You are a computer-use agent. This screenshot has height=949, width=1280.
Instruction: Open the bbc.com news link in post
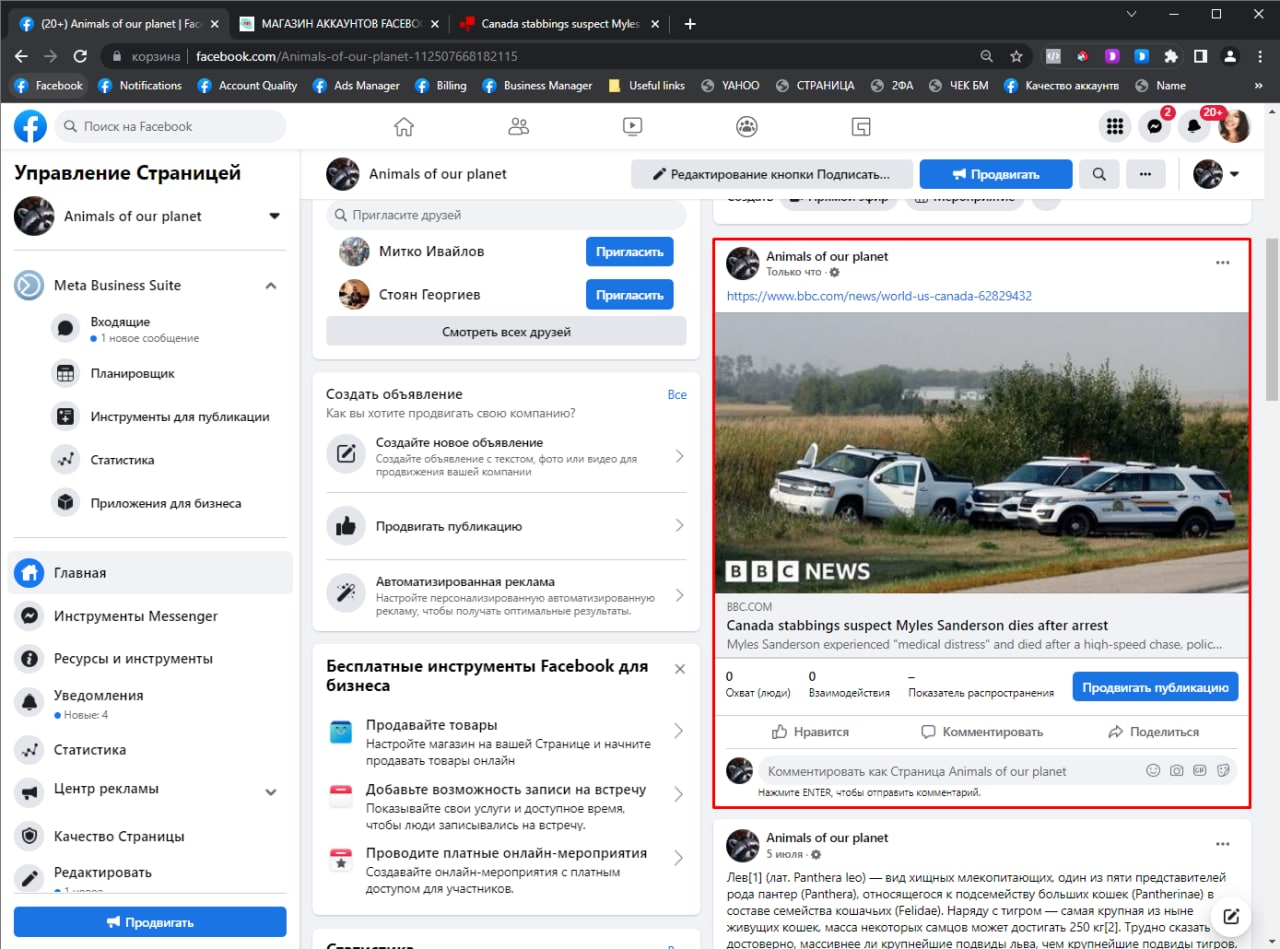[879, 296]
